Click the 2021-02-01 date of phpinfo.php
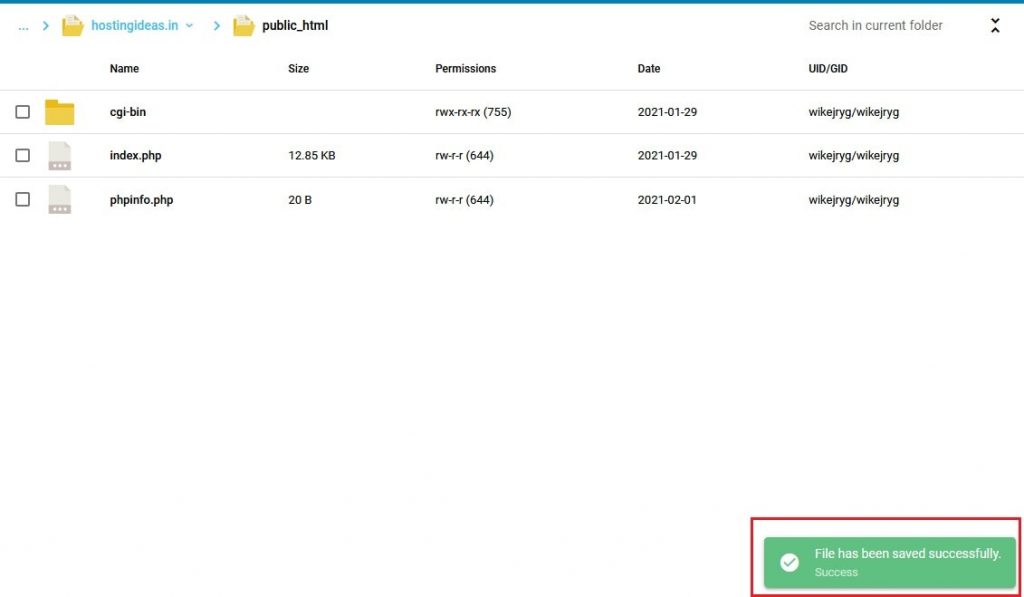Screen dimensions: 1024x597 click(667, 200)
